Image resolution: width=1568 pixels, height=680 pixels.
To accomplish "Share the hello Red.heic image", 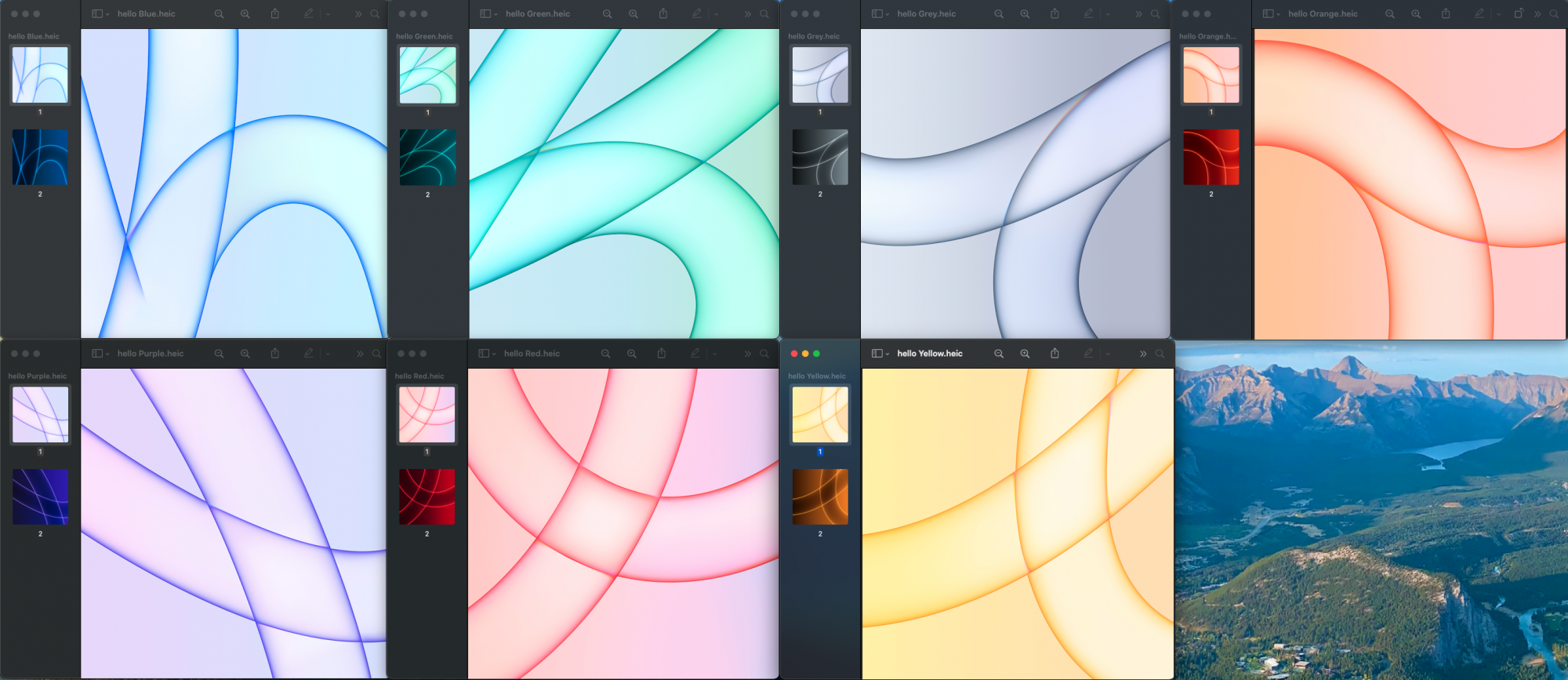I will 662,353.
